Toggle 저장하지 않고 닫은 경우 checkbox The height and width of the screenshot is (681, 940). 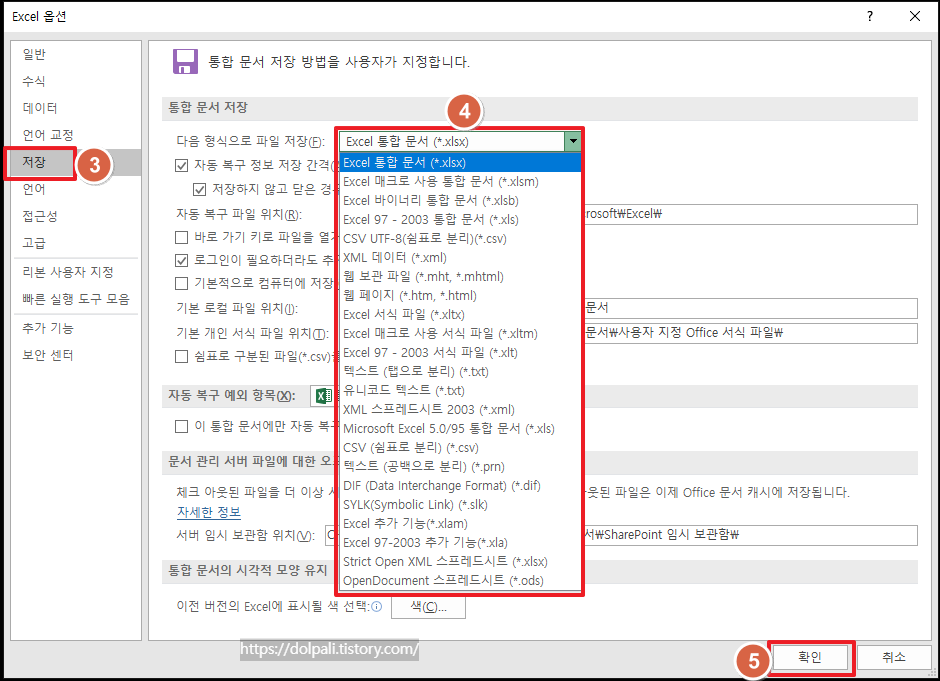200,190
